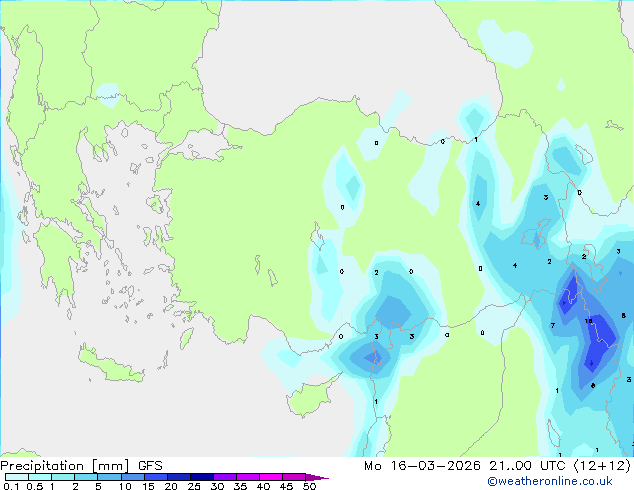Viewport: 634px width, 490px height.
Task: Click the legend tick label "20"
Action: click(171, 486)
